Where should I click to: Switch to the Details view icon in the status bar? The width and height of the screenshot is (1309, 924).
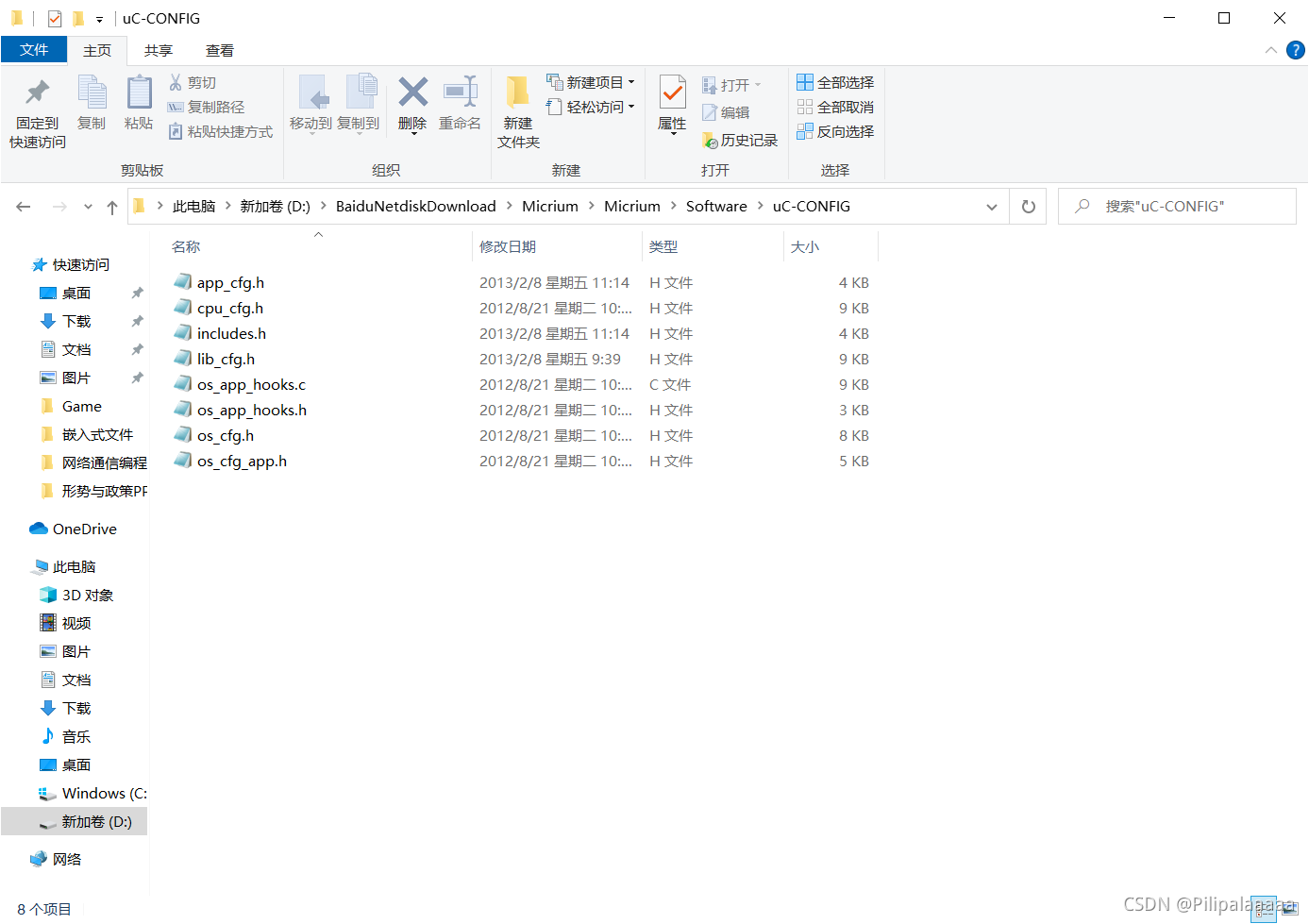pos(1264,909)
